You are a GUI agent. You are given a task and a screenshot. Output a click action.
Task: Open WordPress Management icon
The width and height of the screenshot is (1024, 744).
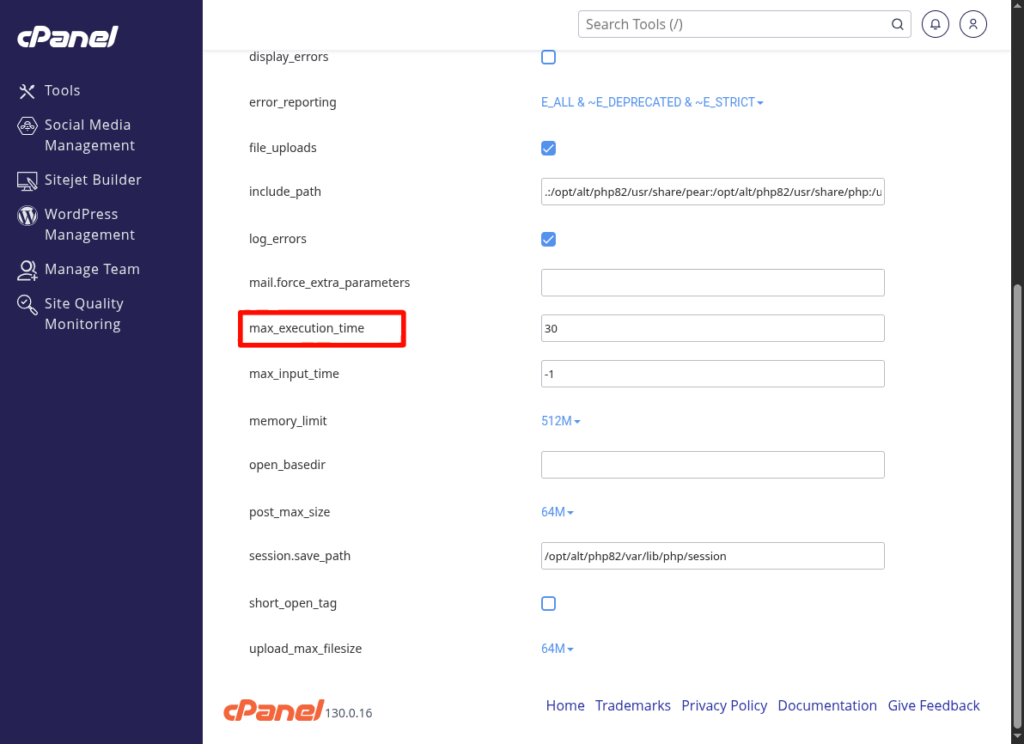click(27, 215)
